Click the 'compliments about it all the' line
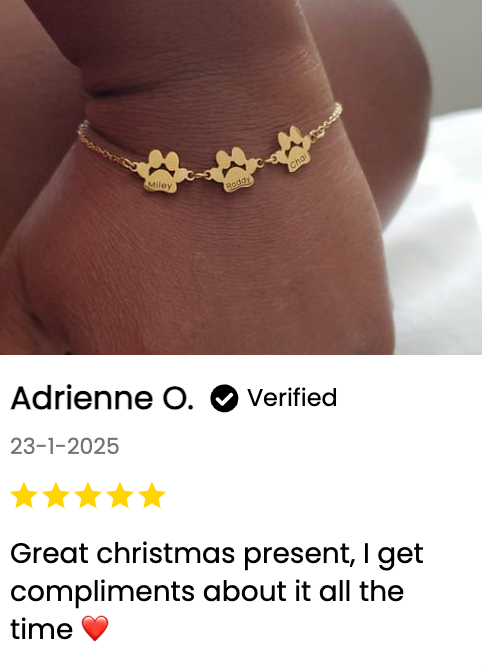482x668 pixels. [207, 591]
